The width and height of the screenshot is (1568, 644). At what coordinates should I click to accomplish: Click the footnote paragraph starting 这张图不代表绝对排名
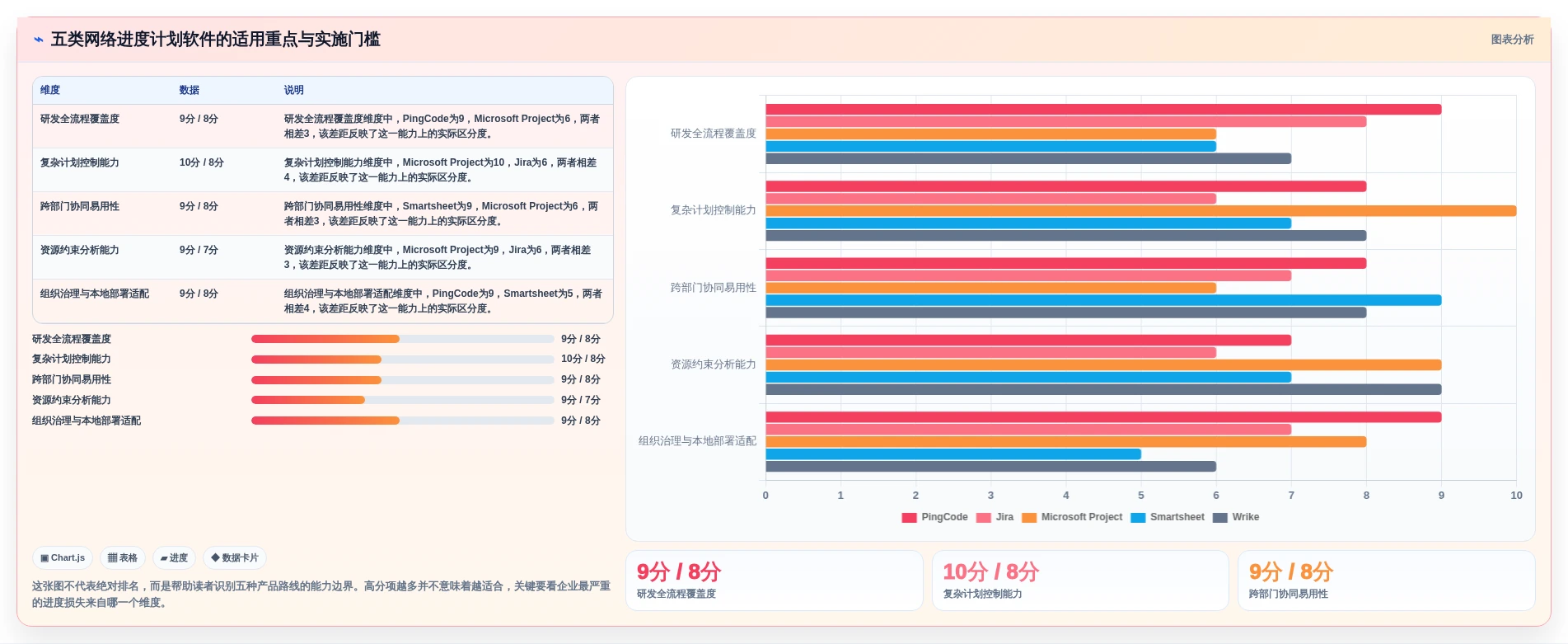(321, 595)
